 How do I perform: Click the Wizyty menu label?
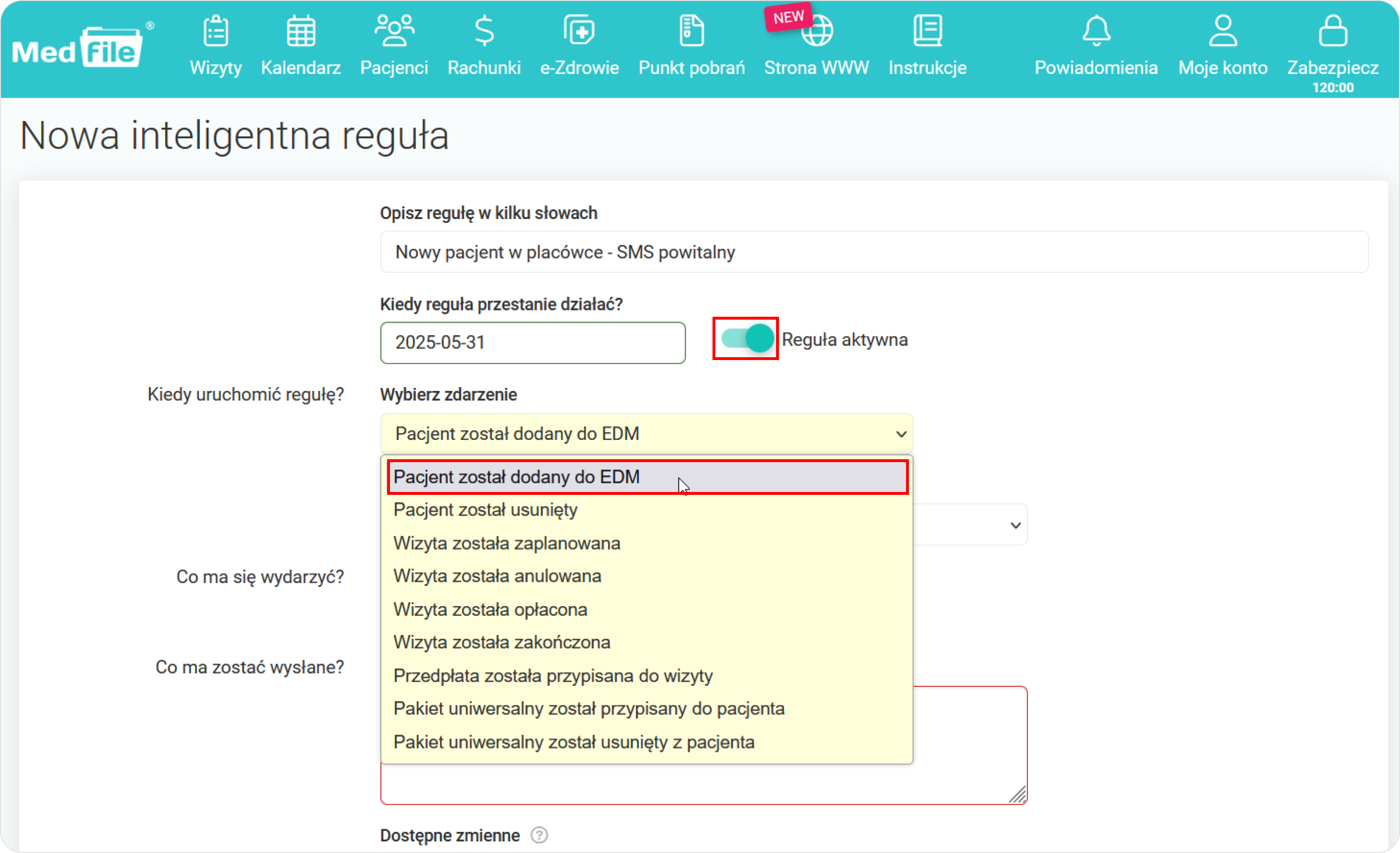click(216, 67)
